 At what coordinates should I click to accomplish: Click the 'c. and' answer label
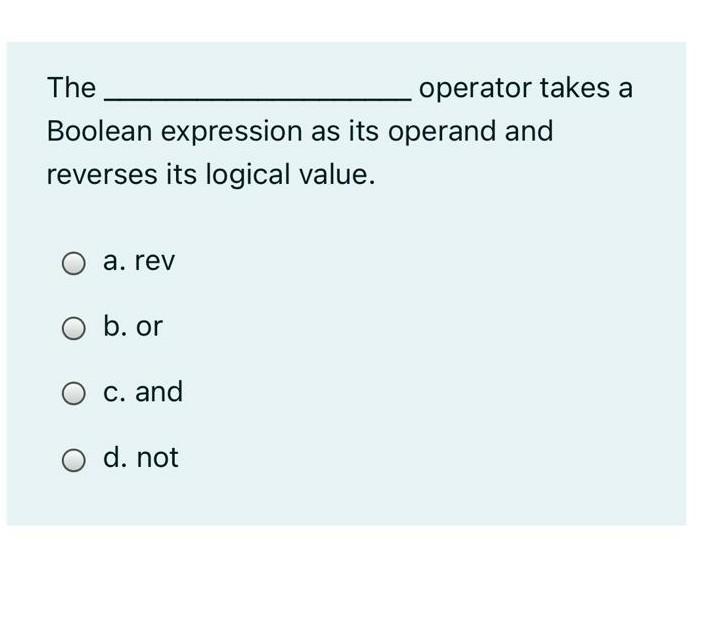pos(143,391)
